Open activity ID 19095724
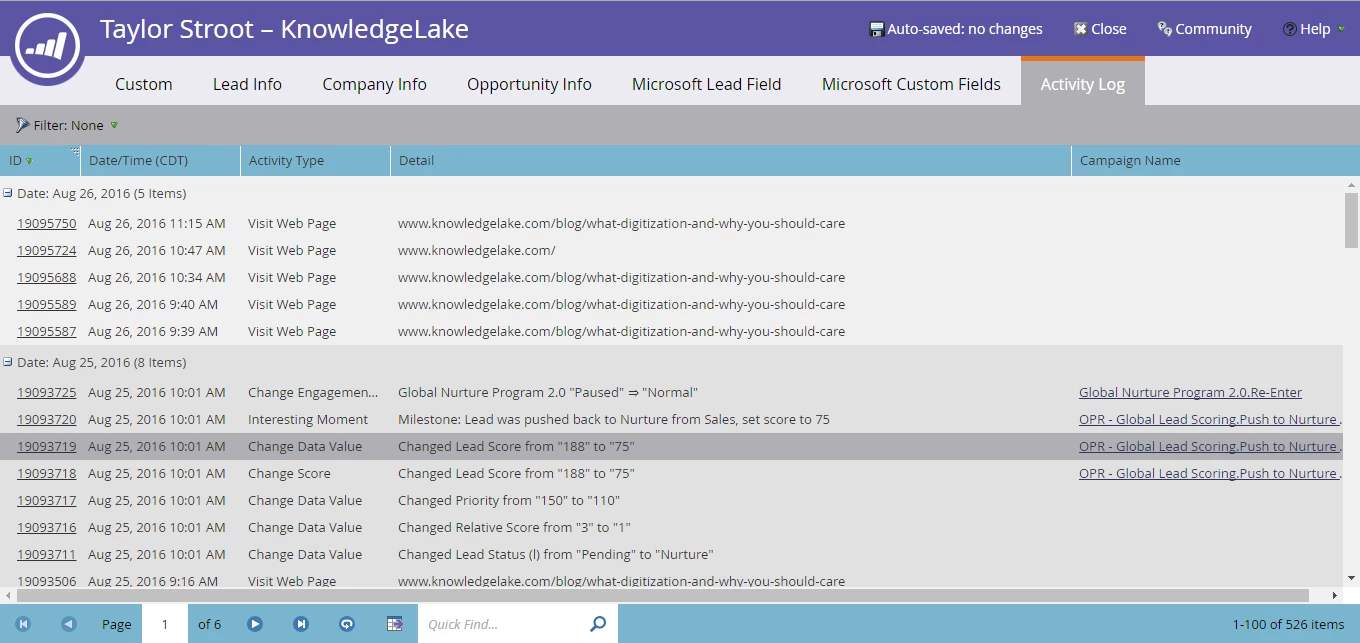The width and height of the screenshot is (1360, 643). [47, 250]
